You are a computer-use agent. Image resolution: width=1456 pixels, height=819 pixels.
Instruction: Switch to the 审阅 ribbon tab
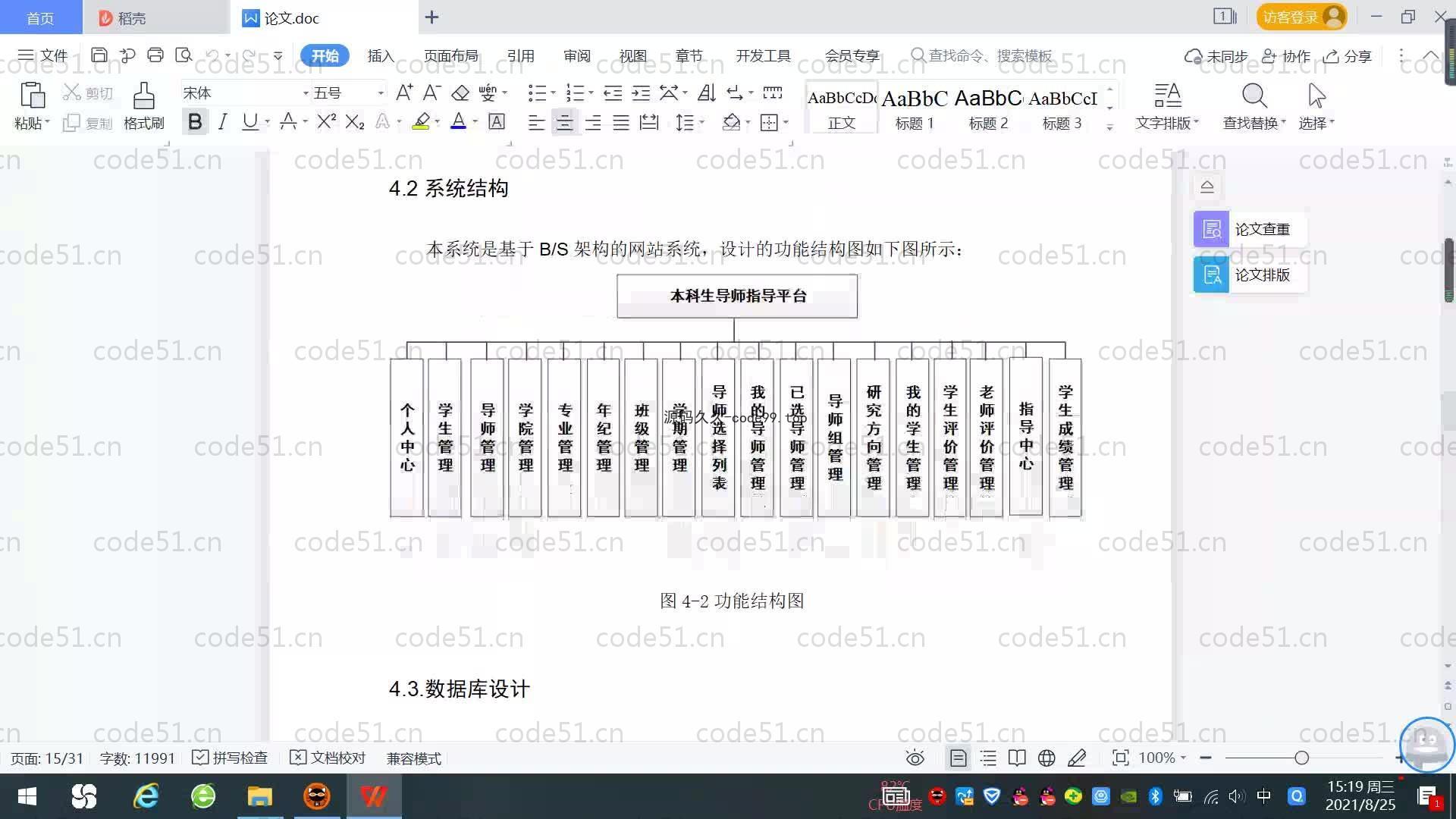(x=576, y=55)
